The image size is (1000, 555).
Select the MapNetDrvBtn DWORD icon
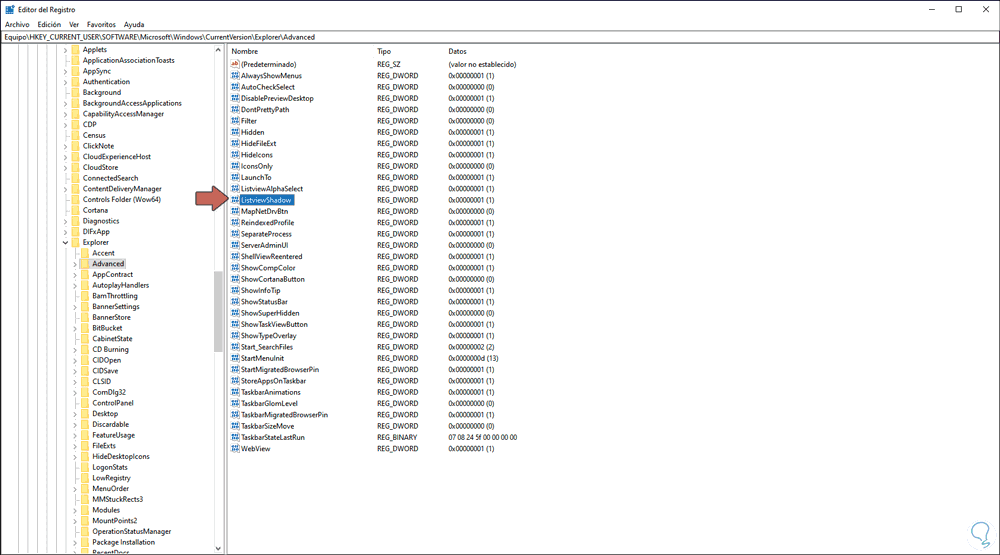click(x=235, y=211)
